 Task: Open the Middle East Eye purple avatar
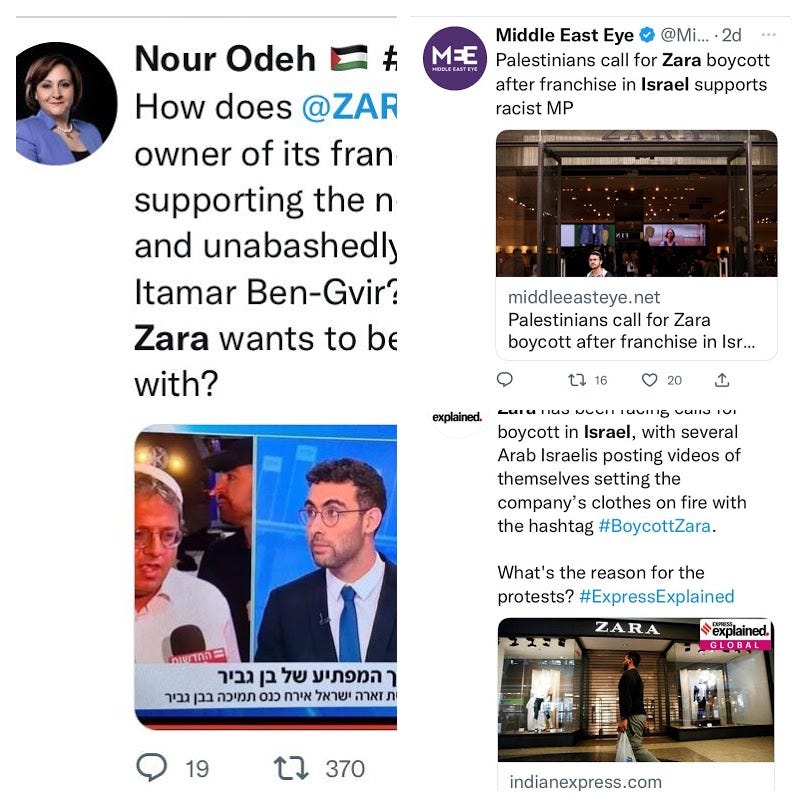[x=454, y=58]
